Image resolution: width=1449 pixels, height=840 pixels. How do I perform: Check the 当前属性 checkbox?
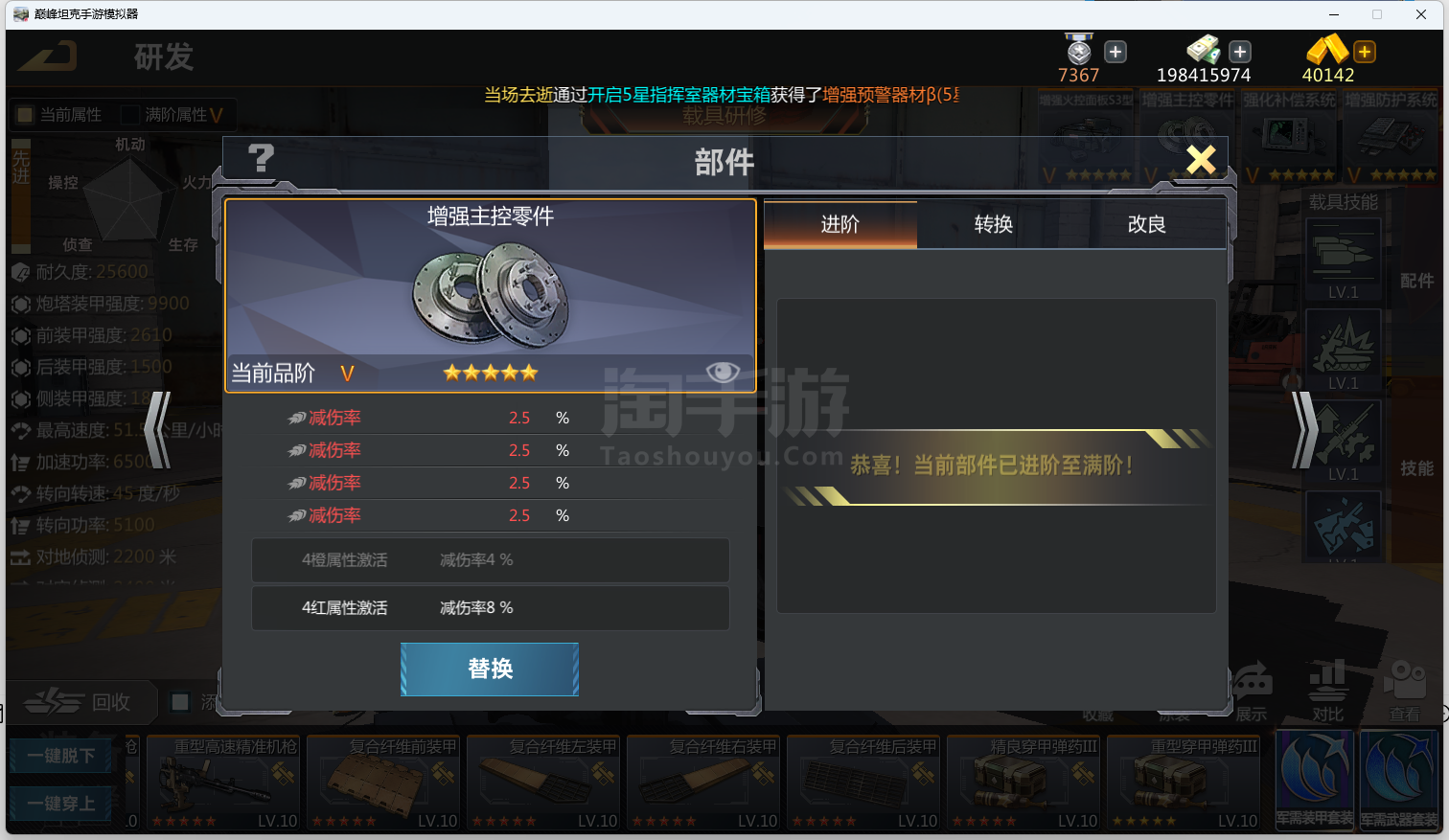click(x=26, y=115)
